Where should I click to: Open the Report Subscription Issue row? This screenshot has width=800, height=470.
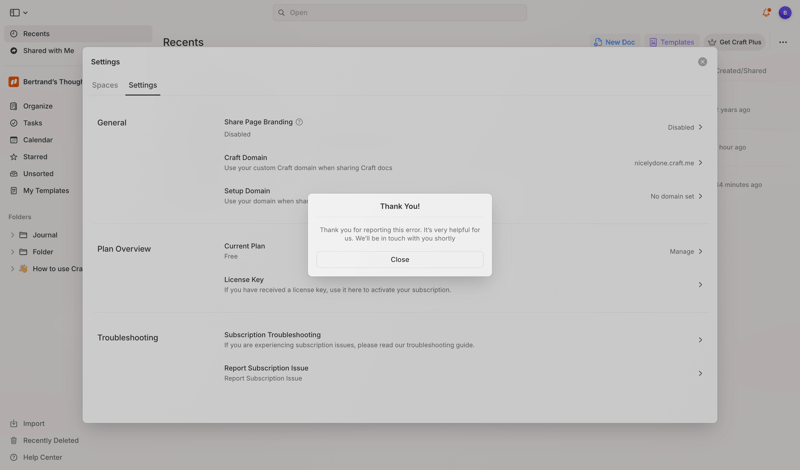click(463, 373)
